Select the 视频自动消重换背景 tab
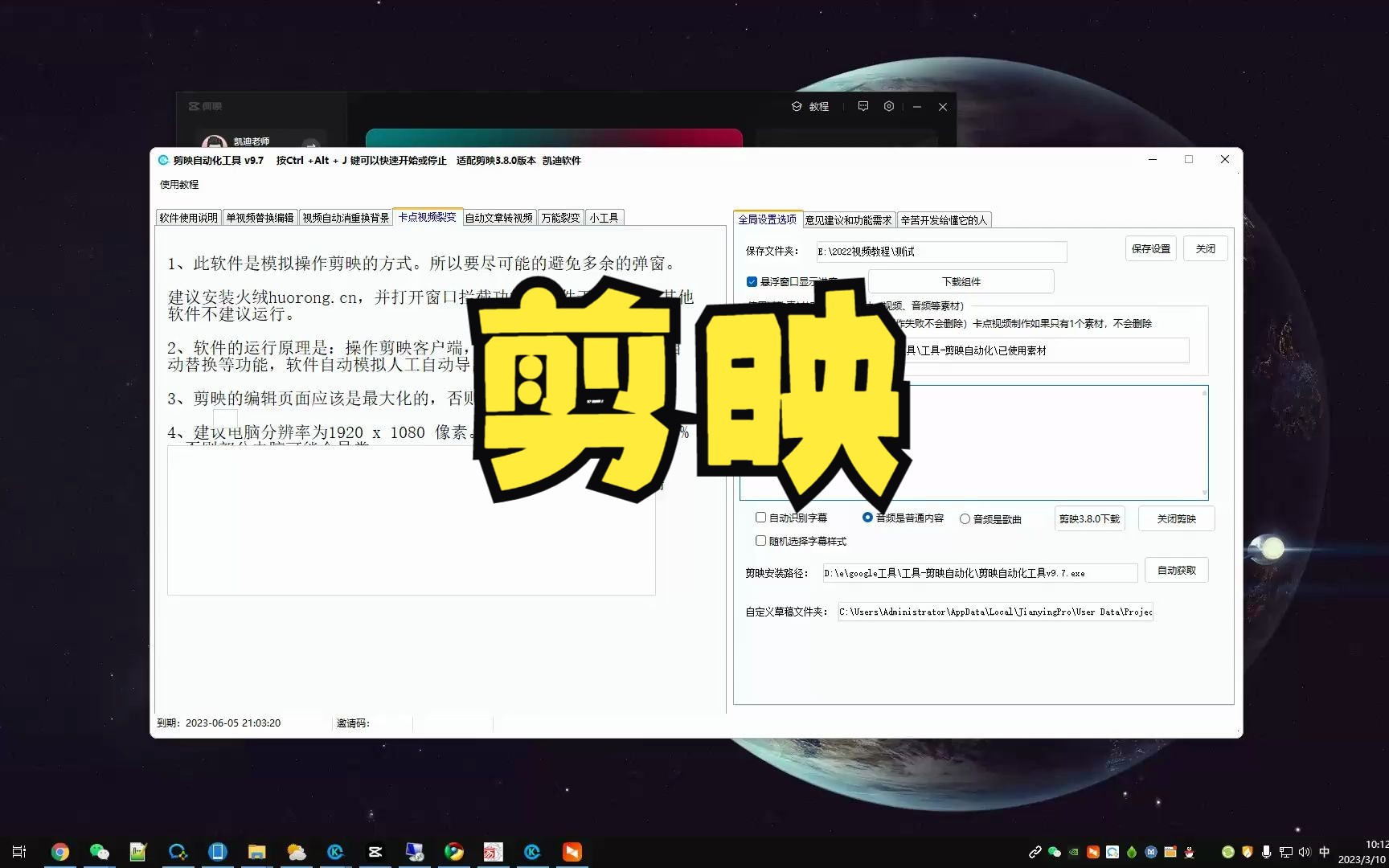This screenshot has width=1389, height=868. point(346,218)
